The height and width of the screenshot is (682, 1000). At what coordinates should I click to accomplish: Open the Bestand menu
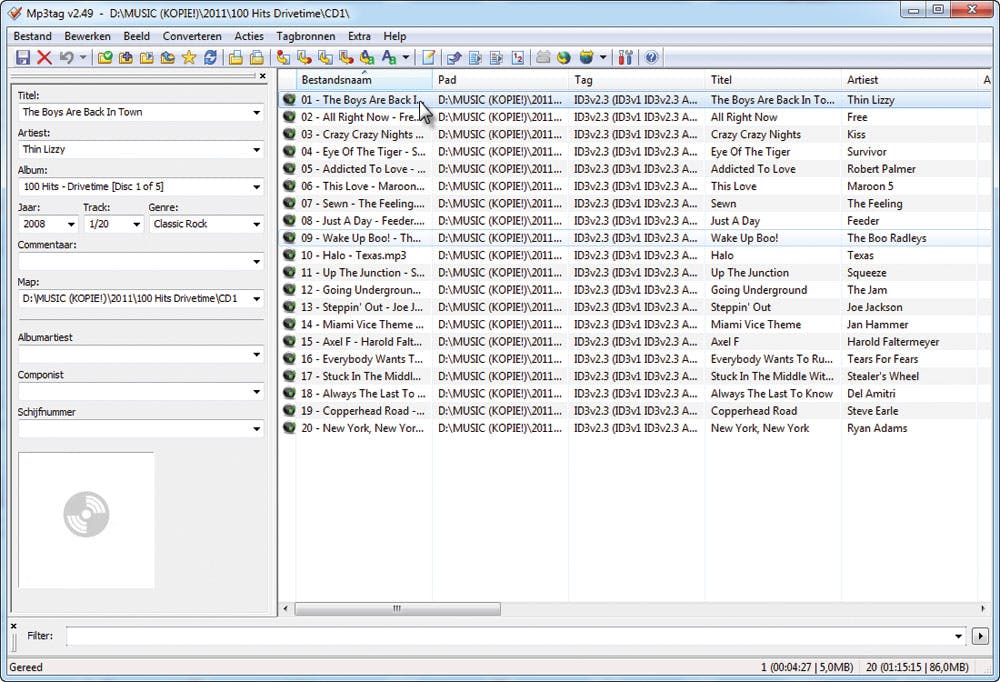[33, 36]
